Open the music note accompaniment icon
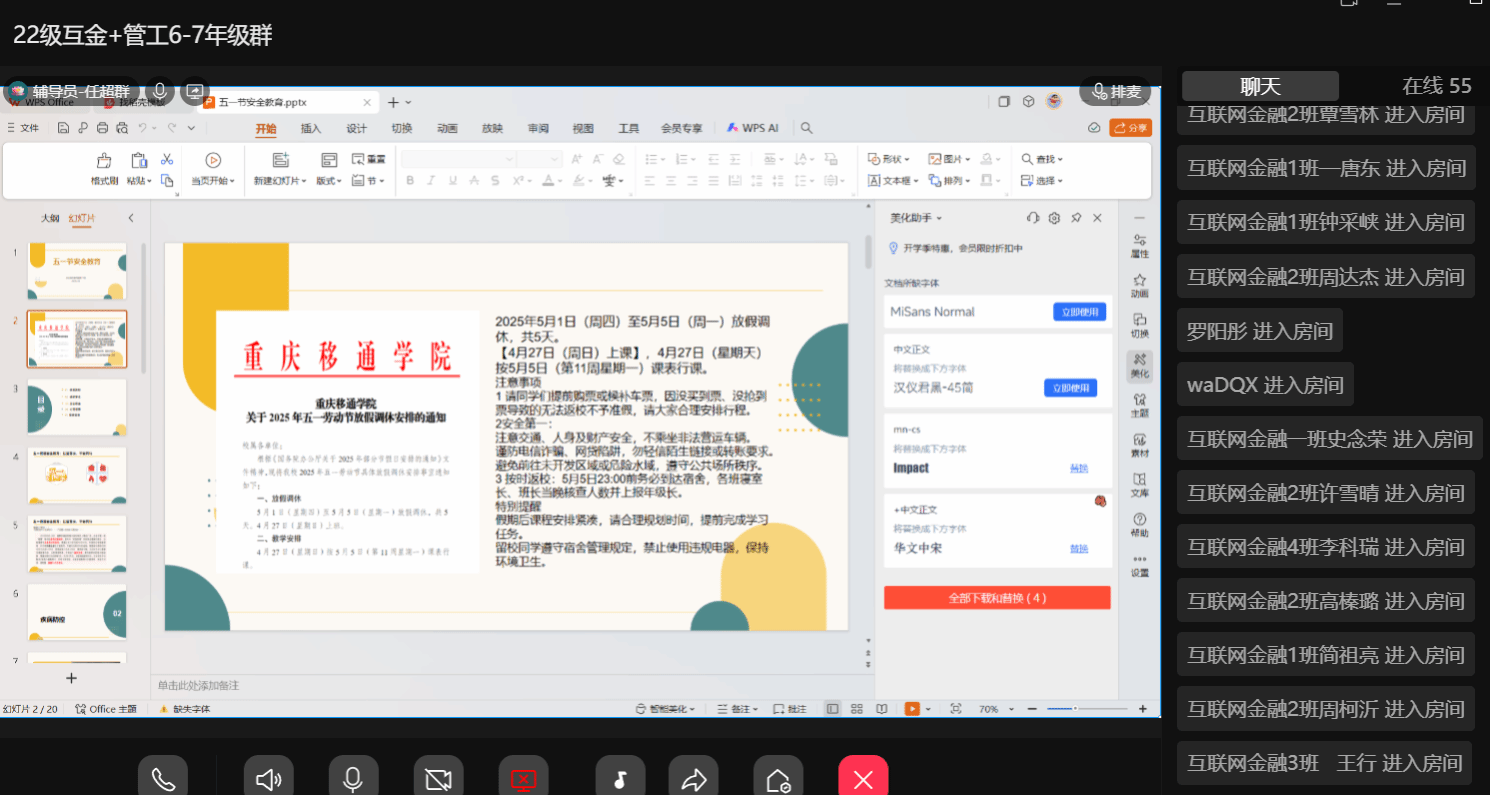 point(620,779)
